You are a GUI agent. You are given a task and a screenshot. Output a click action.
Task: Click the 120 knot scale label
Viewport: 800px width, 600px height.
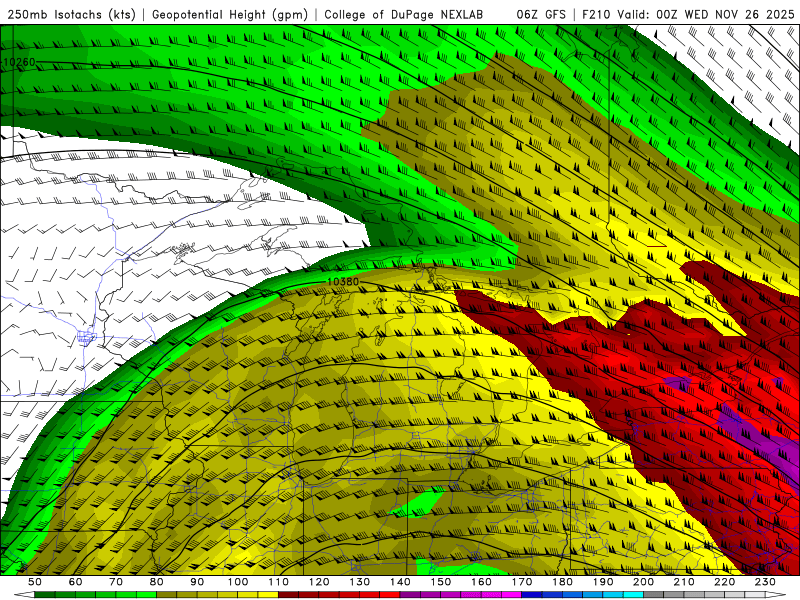coord(319,582)
